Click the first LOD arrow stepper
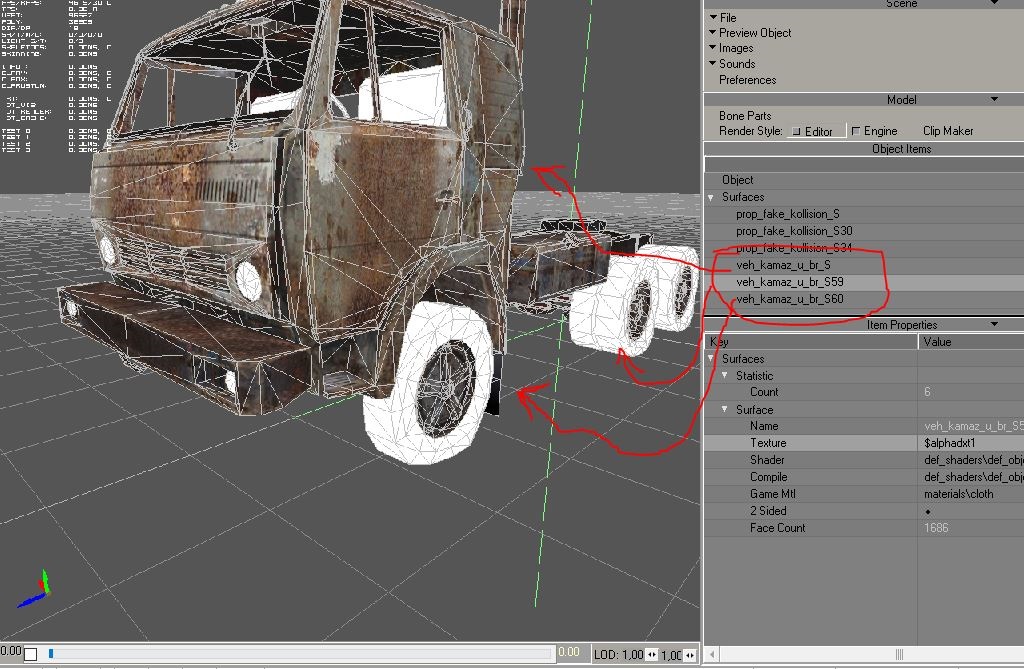 coord(653,655)
